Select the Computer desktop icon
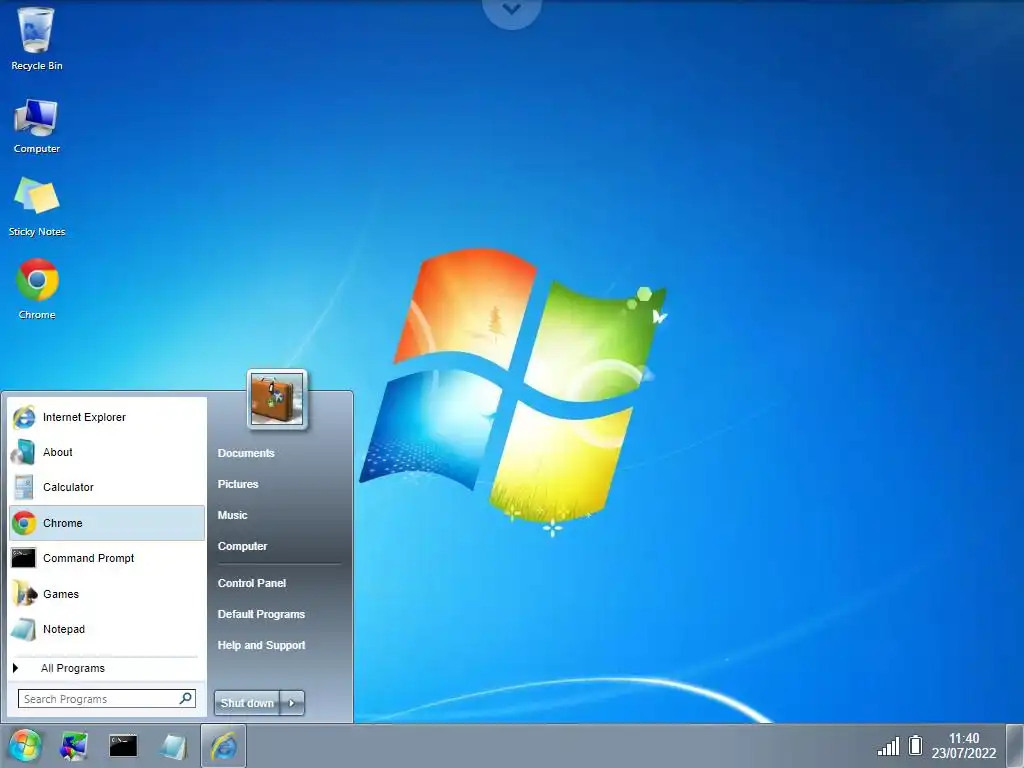 click(37, 126)
